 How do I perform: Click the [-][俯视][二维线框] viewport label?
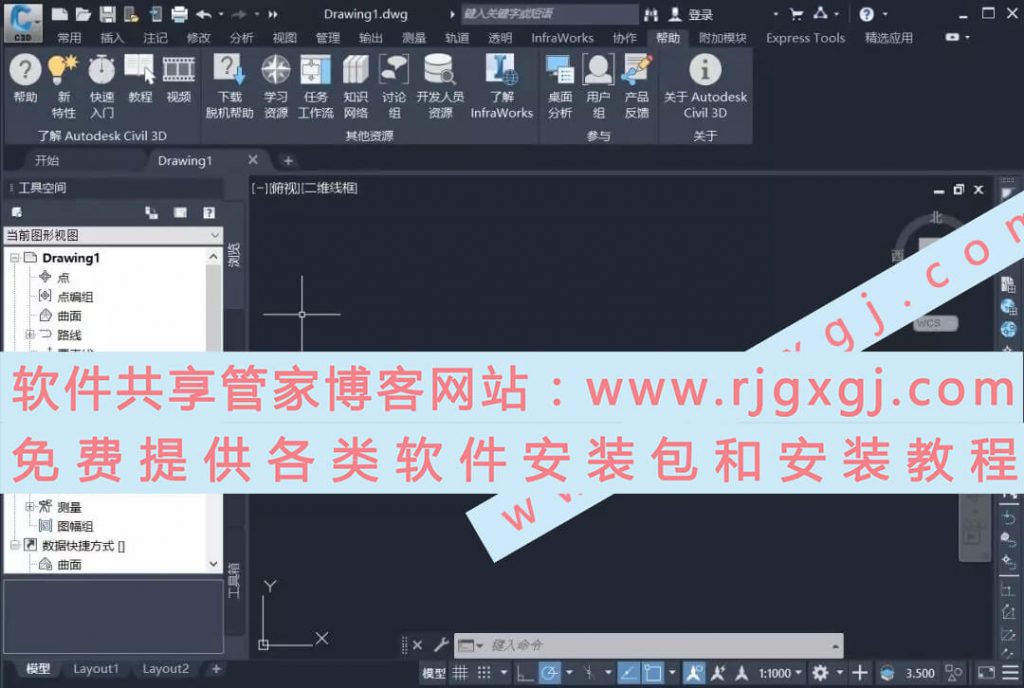(304, 188)
